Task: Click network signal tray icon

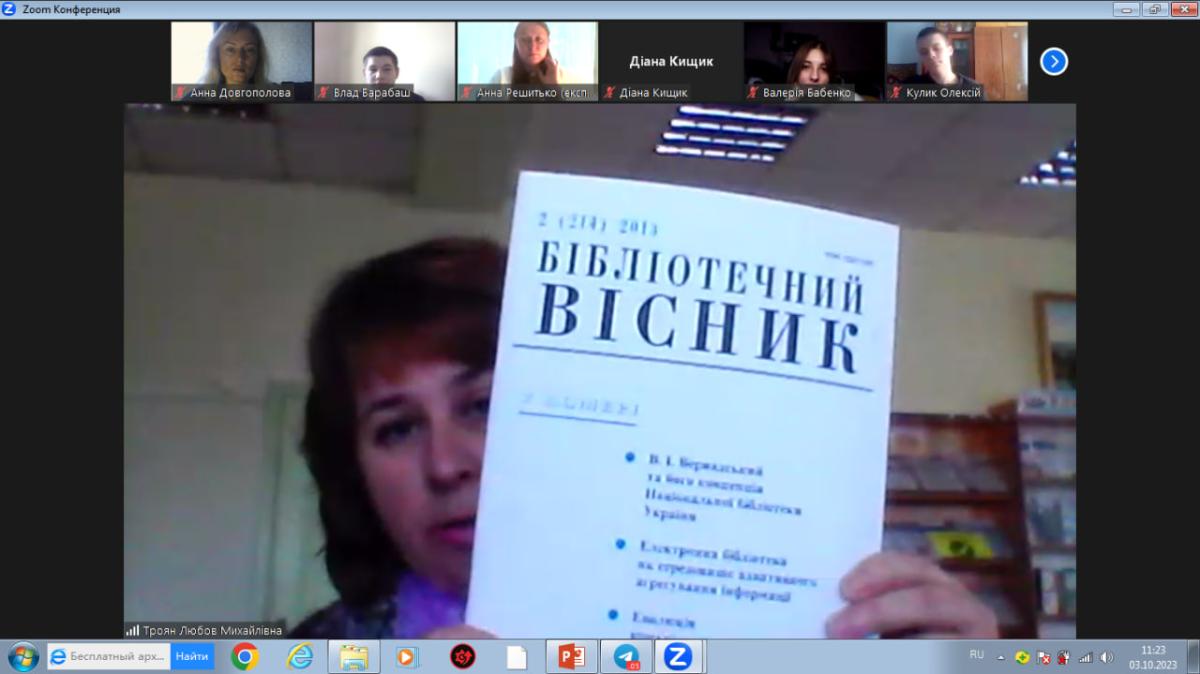Action: coord(1086,657)
